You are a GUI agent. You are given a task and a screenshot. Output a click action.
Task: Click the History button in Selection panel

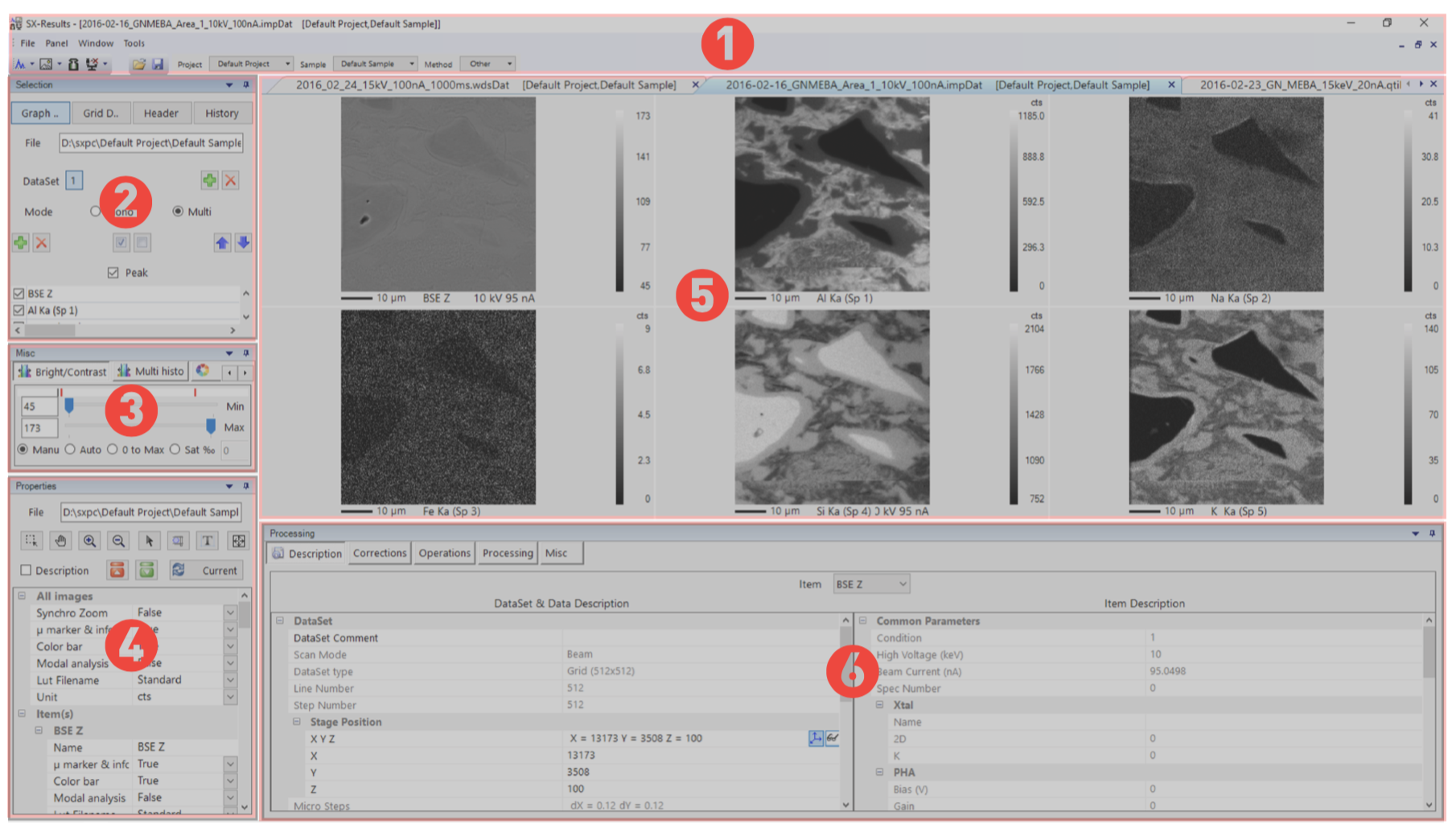(x=221, y=113)
